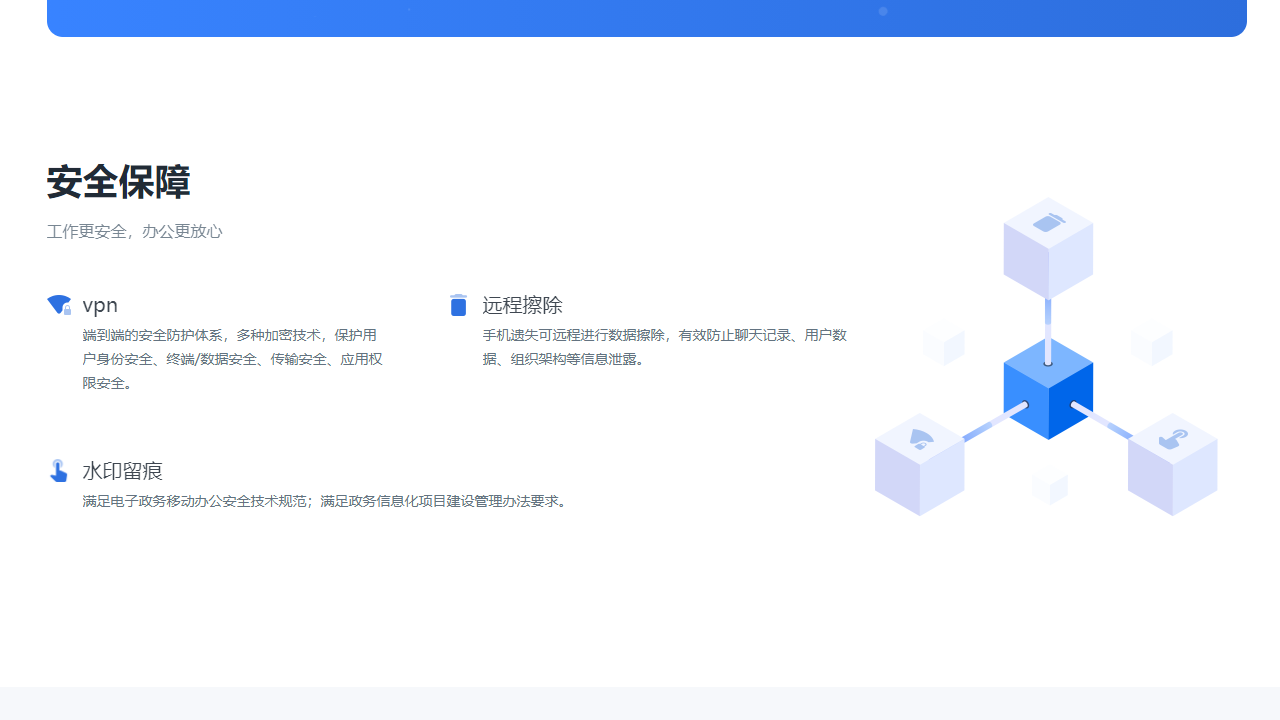Image resolution: width=1280 pixels, height=720 pixels.
Task: Click the 远程擦除 description text
Action: (x=664, y=347)
